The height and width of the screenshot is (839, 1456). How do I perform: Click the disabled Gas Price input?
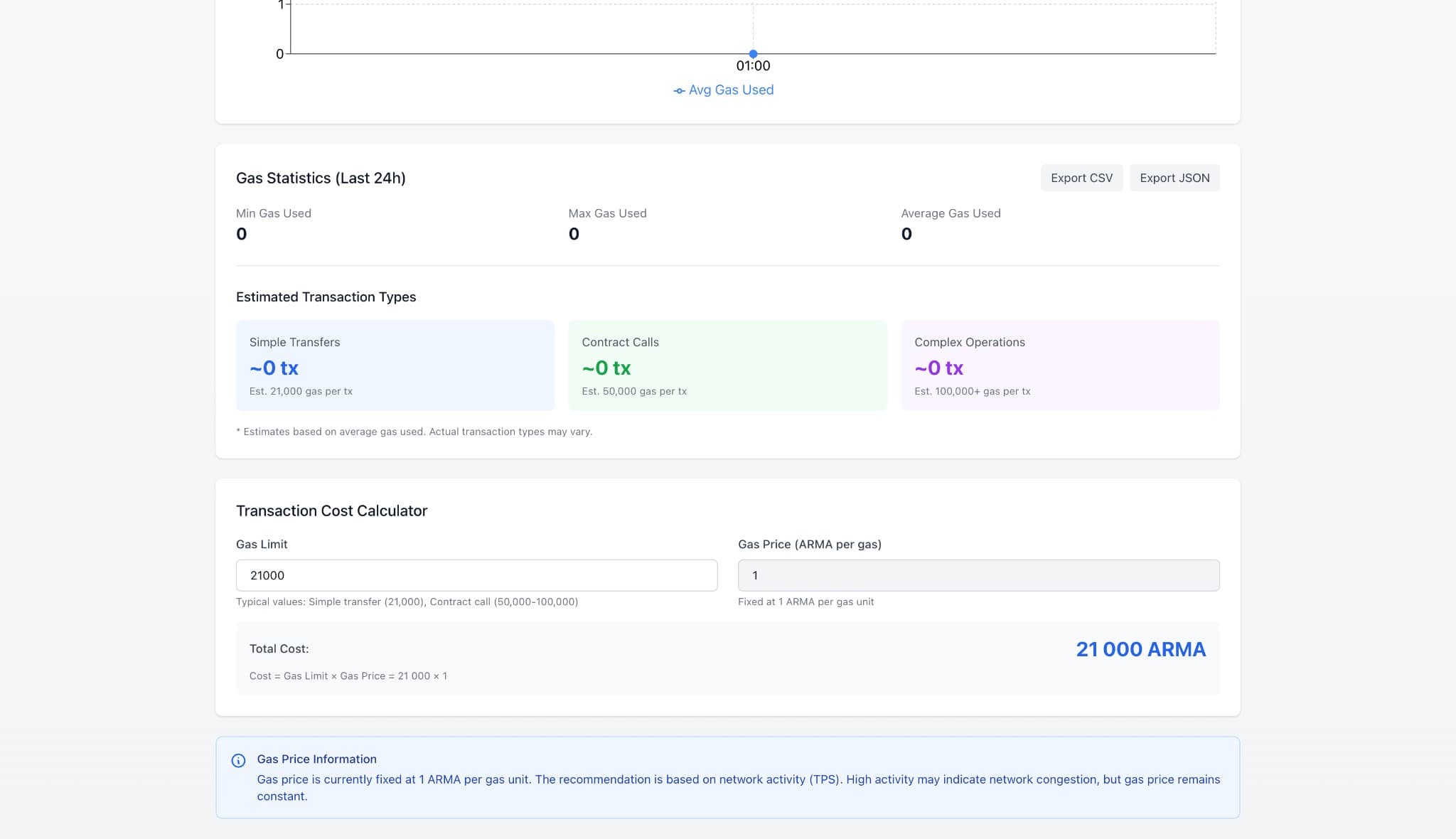(x=978, y=575)
